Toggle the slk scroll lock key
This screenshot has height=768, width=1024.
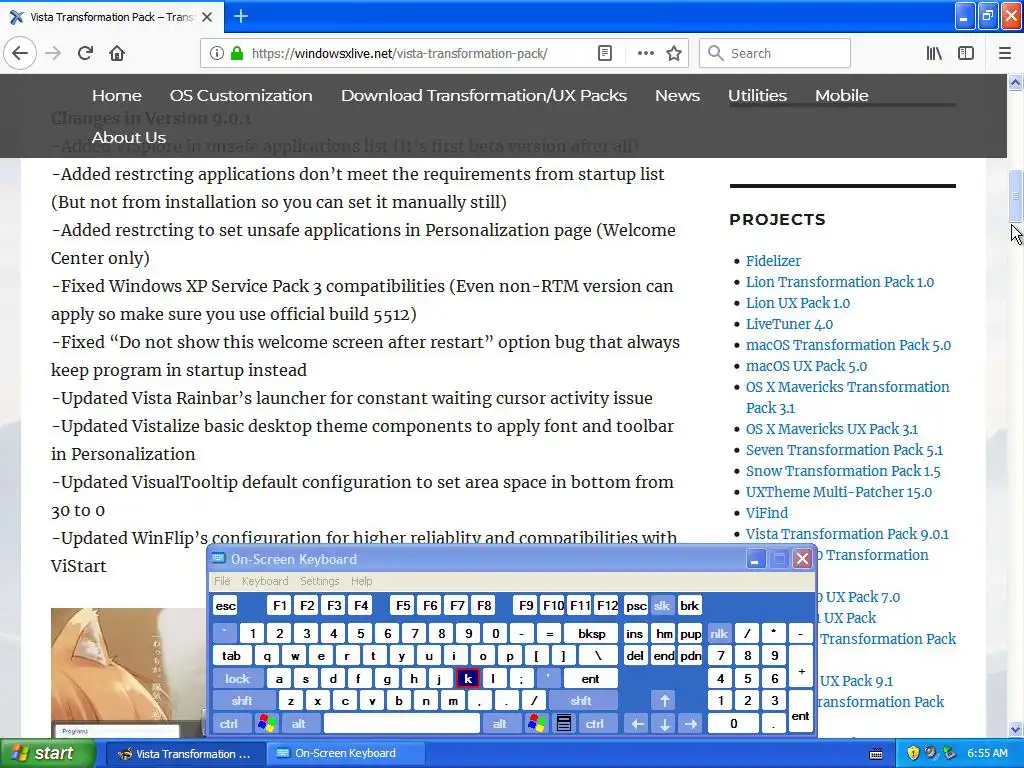[662, 606]
